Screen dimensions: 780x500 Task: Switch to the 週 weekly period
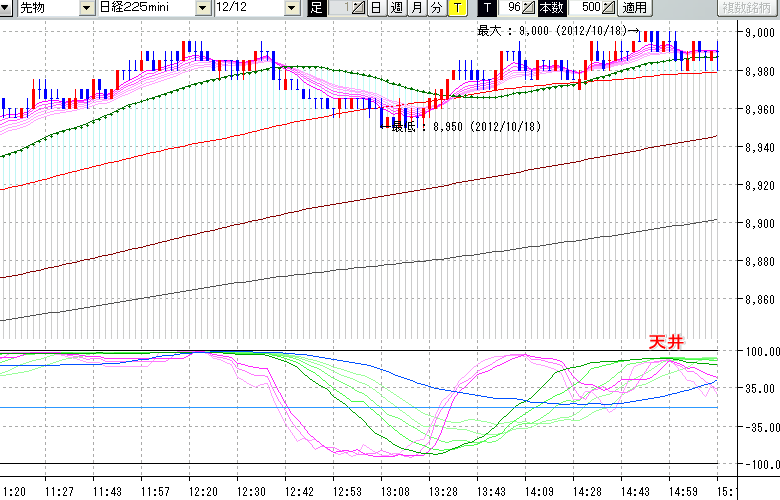point(396,8)
